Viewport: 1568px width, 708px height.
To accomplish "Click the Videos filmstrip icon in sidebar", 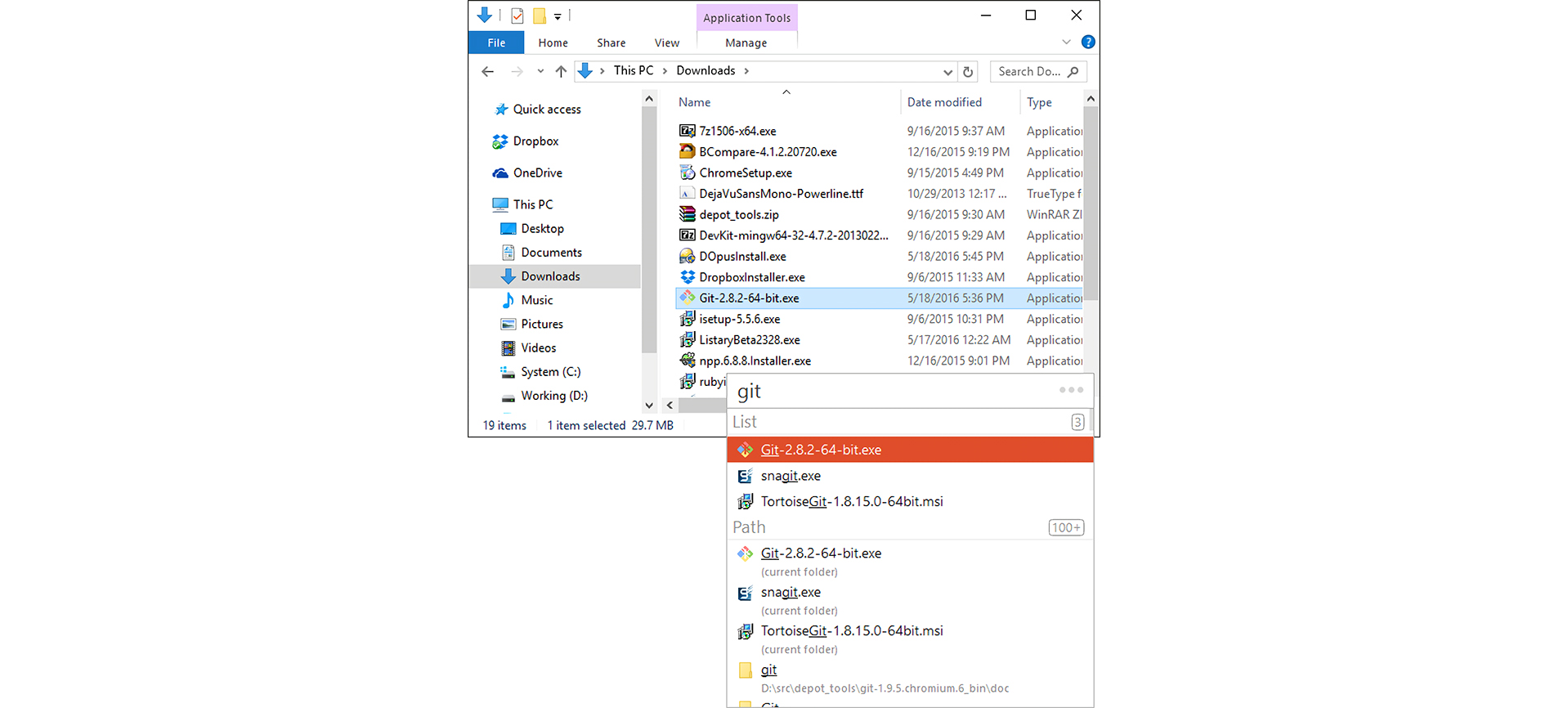I will 508,348.
